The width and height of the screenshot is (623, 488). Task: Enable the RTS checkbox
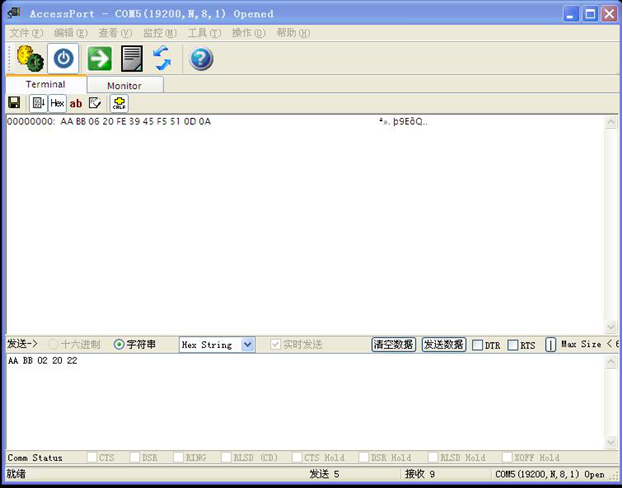click(x=513, y=345)
